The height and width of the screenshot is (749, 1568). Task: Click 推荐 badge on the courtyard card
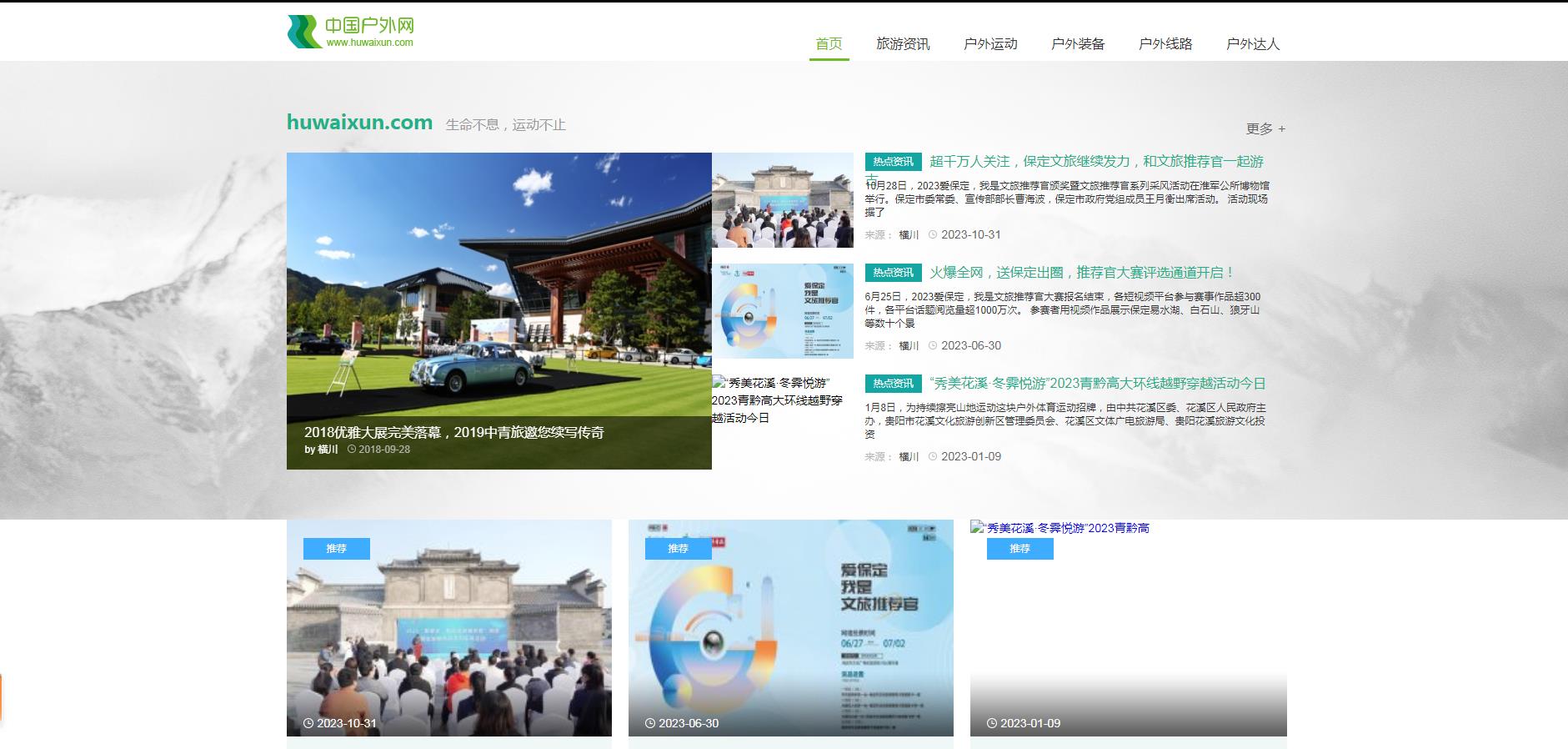337,549
